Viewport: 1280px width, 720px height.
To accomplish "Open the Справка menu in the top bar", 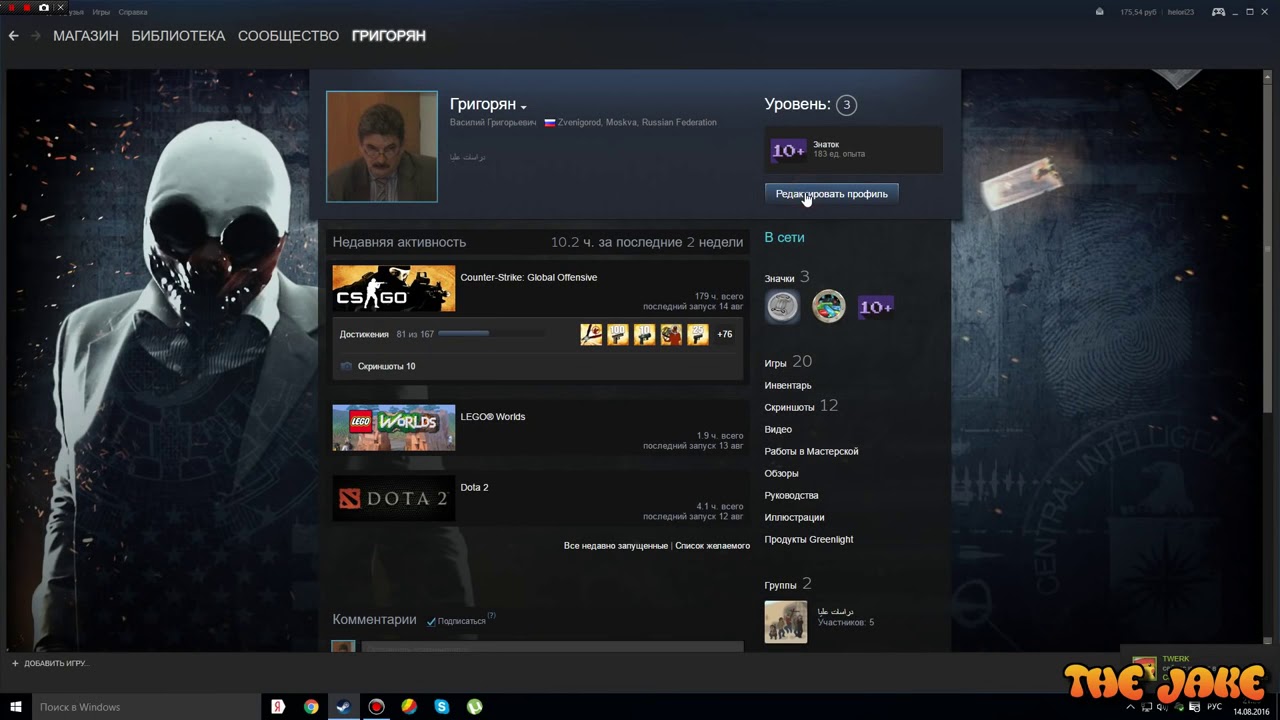I will 132,12.
